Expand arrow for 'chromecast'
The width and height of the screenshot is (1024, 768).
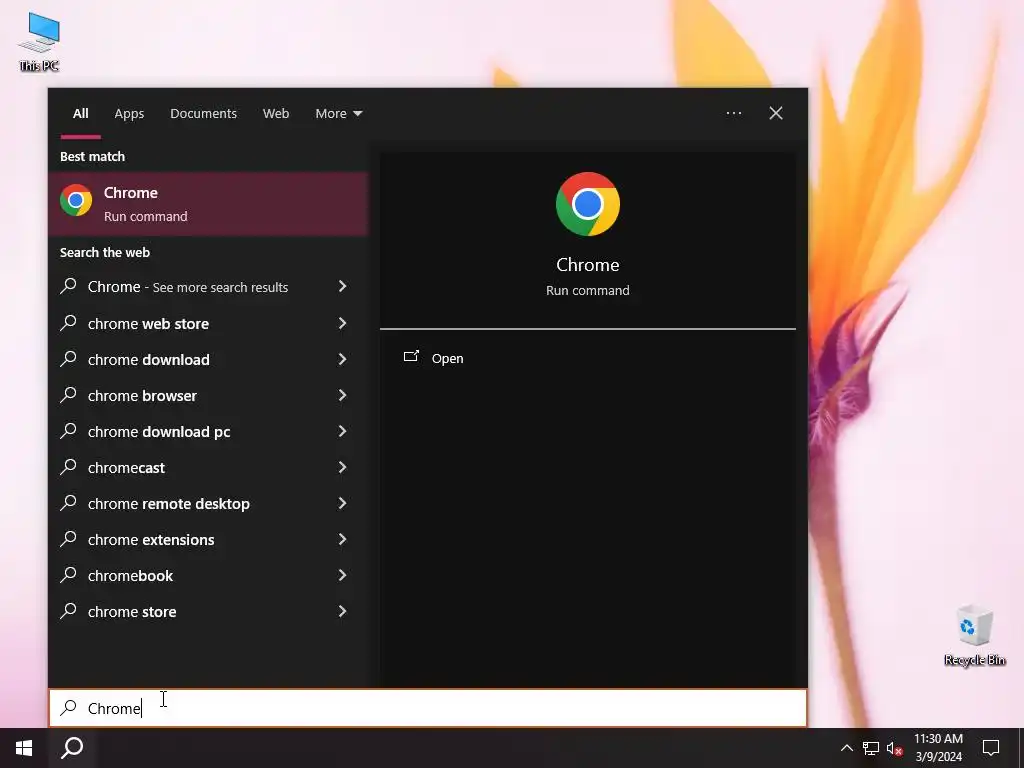[342, 466]
